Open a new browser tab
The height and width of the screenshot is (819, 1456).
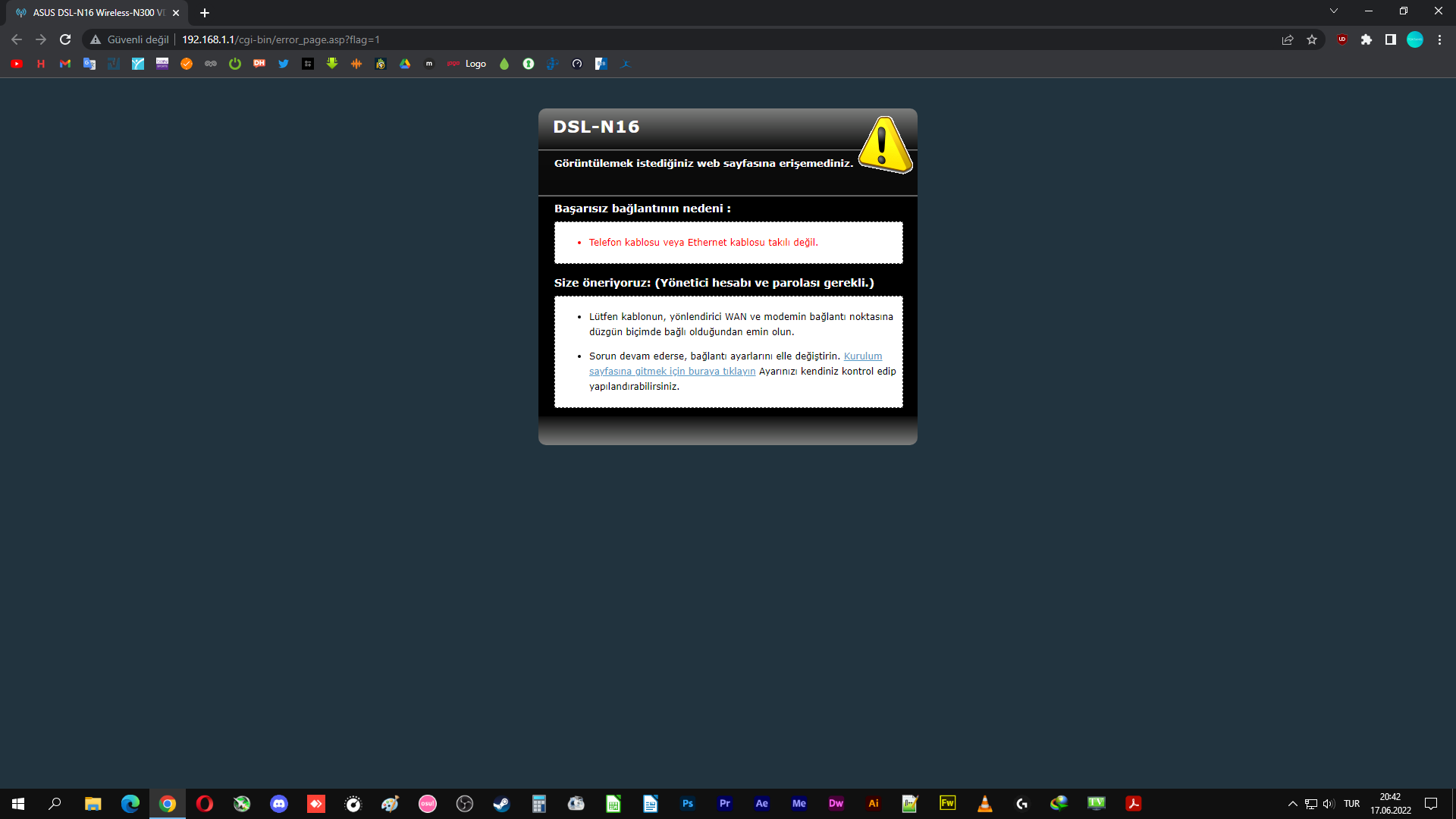(205, 13)
